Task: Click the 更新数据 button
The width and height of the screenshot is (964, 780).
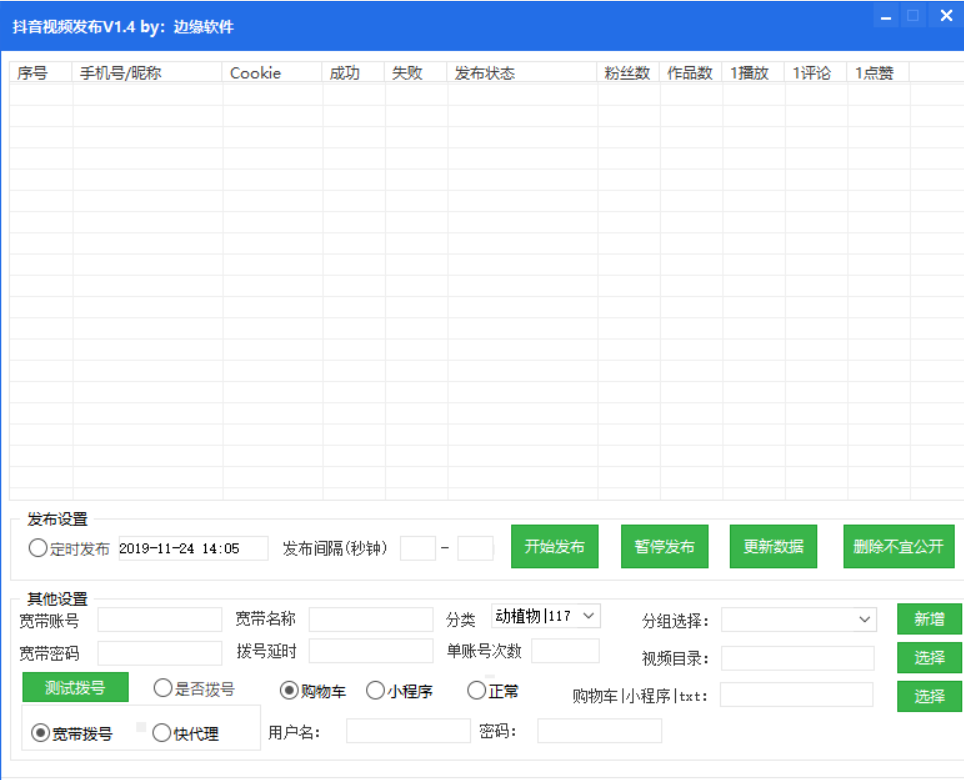Action: 773,547
